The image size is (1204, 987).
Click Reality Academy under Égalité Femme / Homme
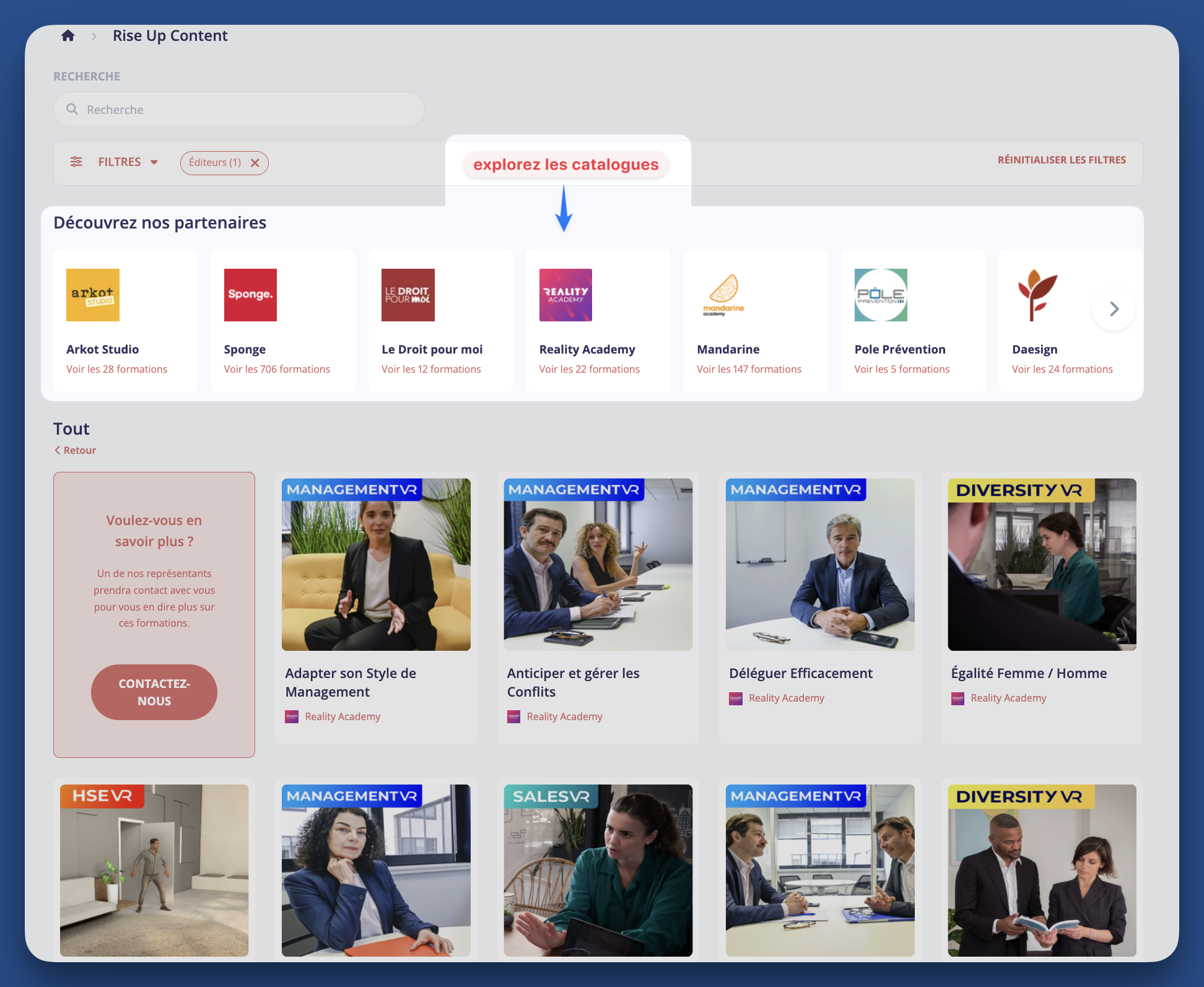click(x=1008, y=698)
